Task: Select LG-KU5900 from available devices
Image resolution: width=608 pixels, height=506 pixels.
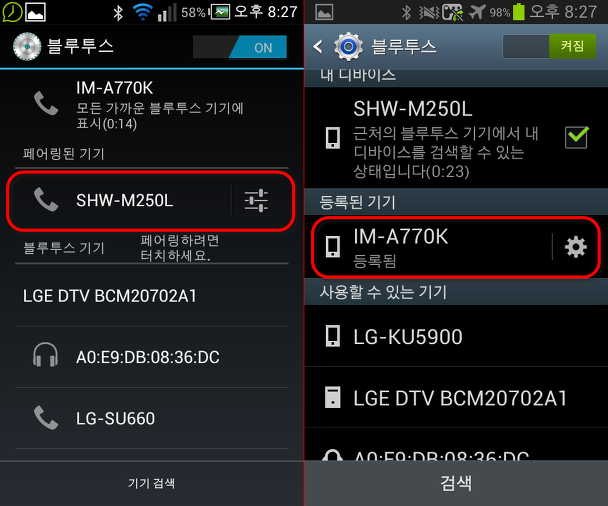Action: pyautogui.click(x=456, y=336)
